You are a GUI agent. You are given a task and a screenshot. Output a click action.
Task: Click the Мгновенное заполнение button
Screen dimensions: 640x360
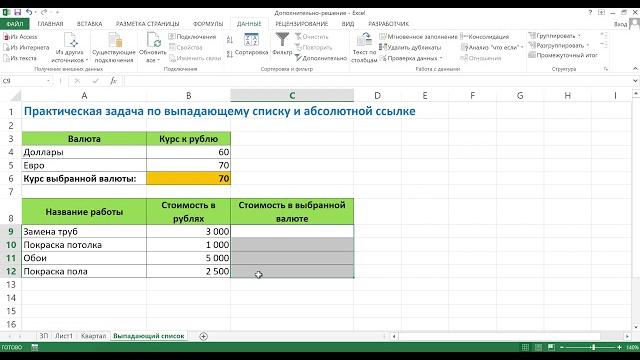[418, 37]
